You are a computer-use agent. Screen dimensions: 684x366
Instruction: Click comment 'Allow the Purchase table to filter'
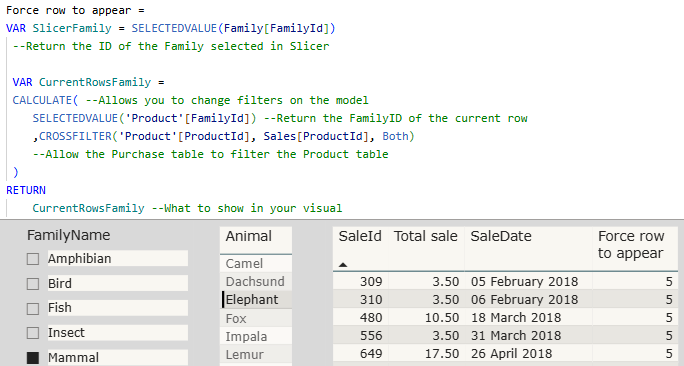tap(210, 154)
